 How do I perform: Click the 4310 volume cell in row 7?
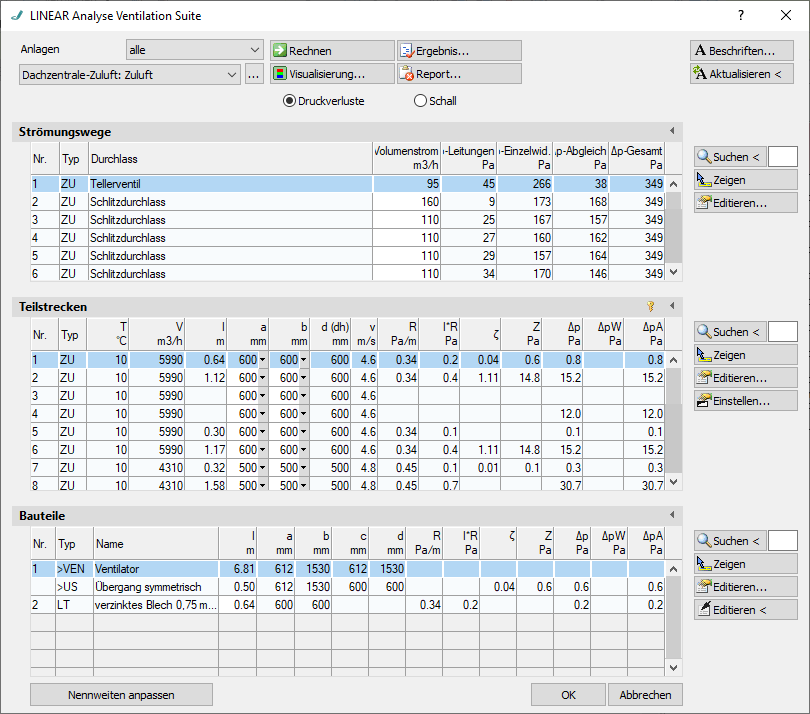coord(157,468)
